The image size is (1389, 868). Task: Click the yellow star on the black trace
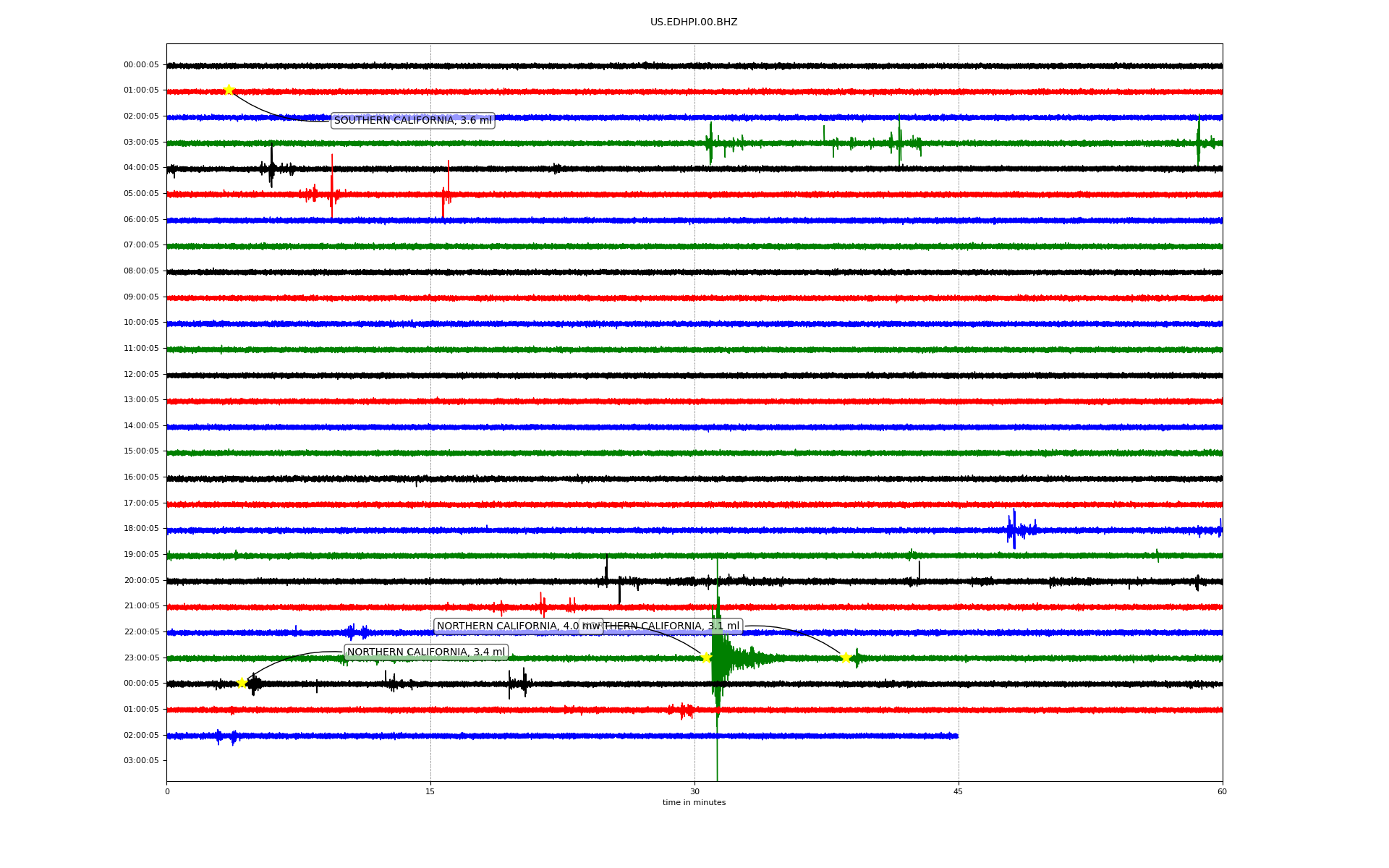coord(242,683)
